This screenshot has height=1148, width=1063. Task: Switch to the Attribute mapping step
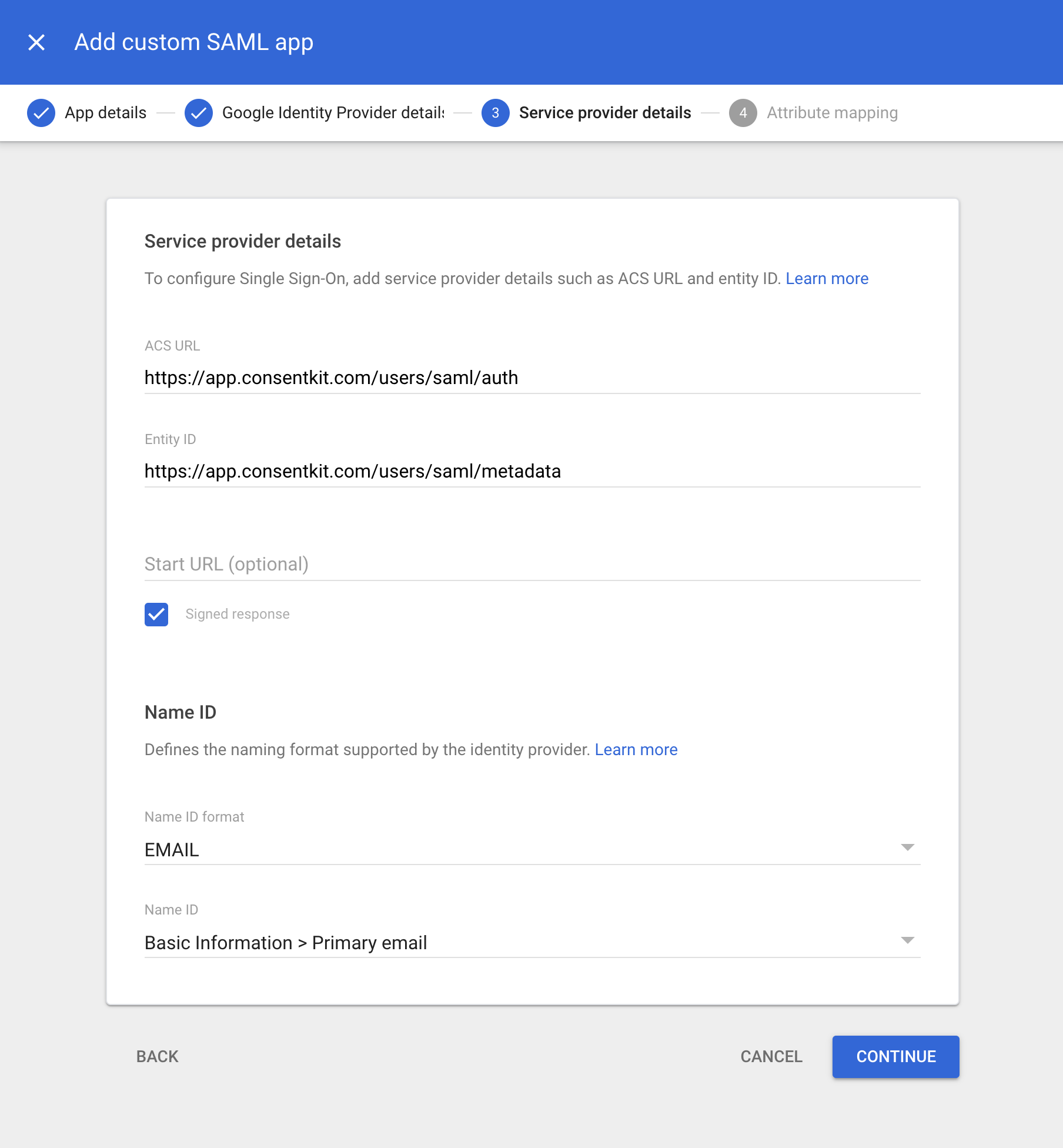[831, 112]
